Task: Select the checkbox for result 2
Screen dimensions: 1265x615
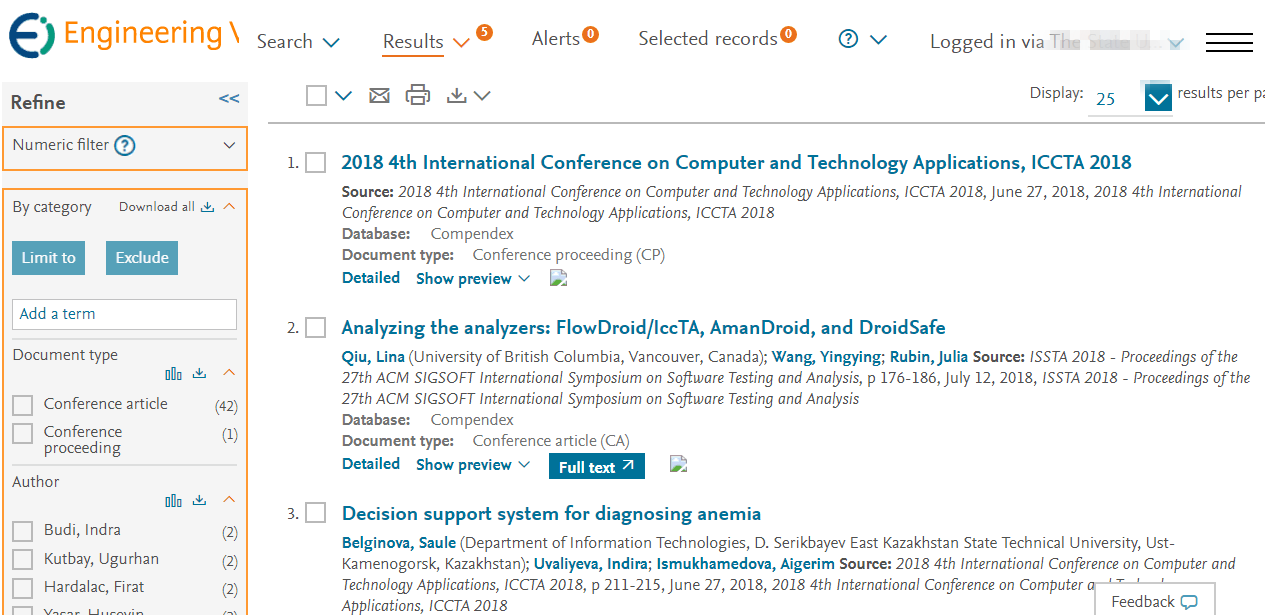Action: pyautogui.click(x=316, y=328)
